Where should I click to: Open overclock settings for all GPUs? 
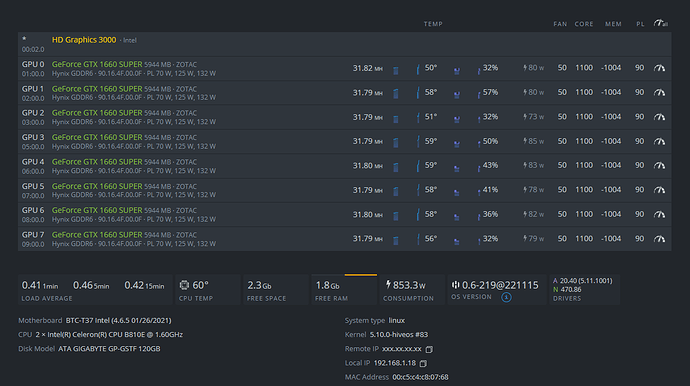[x=661, y=23]
